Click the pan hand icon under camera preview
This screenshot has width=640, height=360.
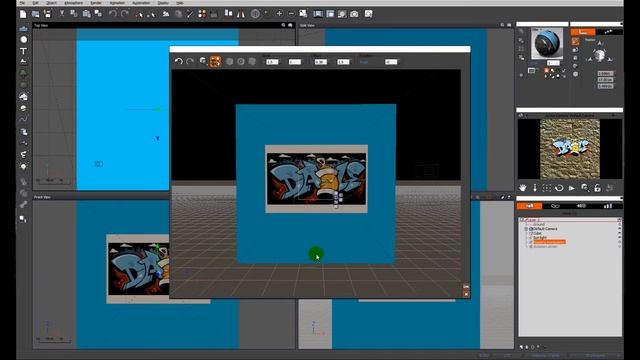[x=523, y=188]
